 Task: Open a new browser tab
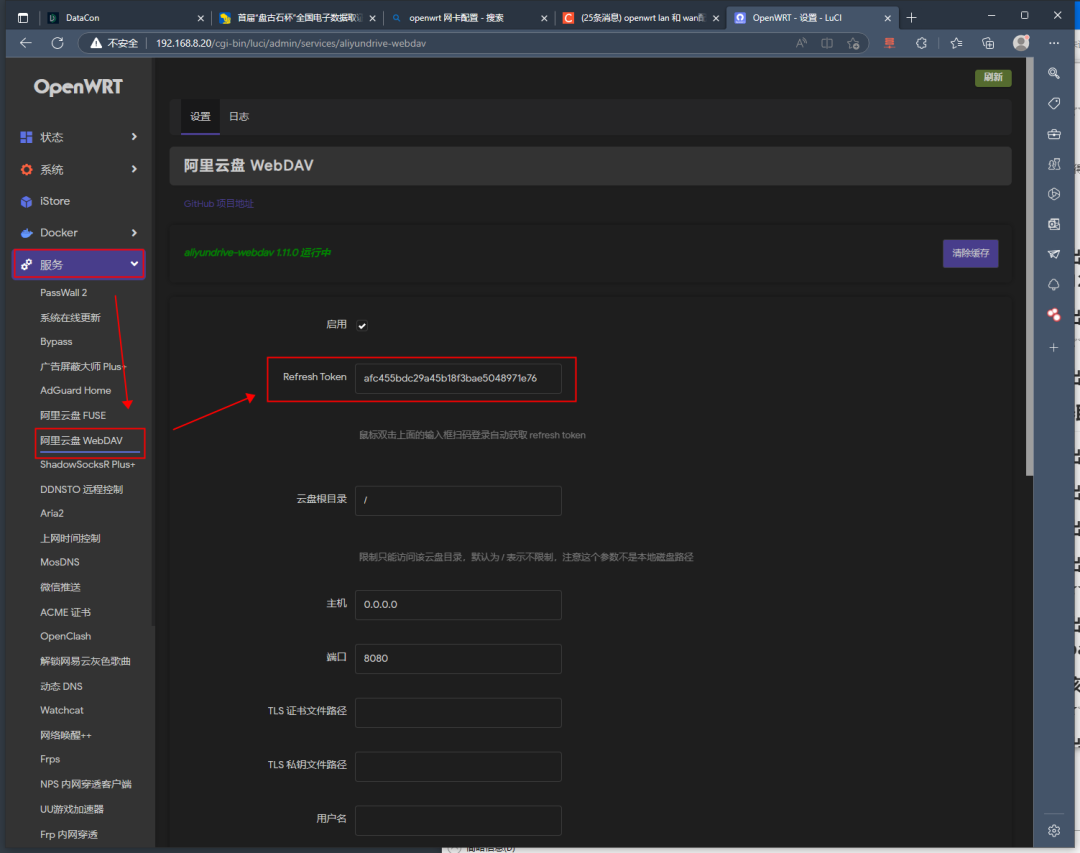tap(911, 18)
